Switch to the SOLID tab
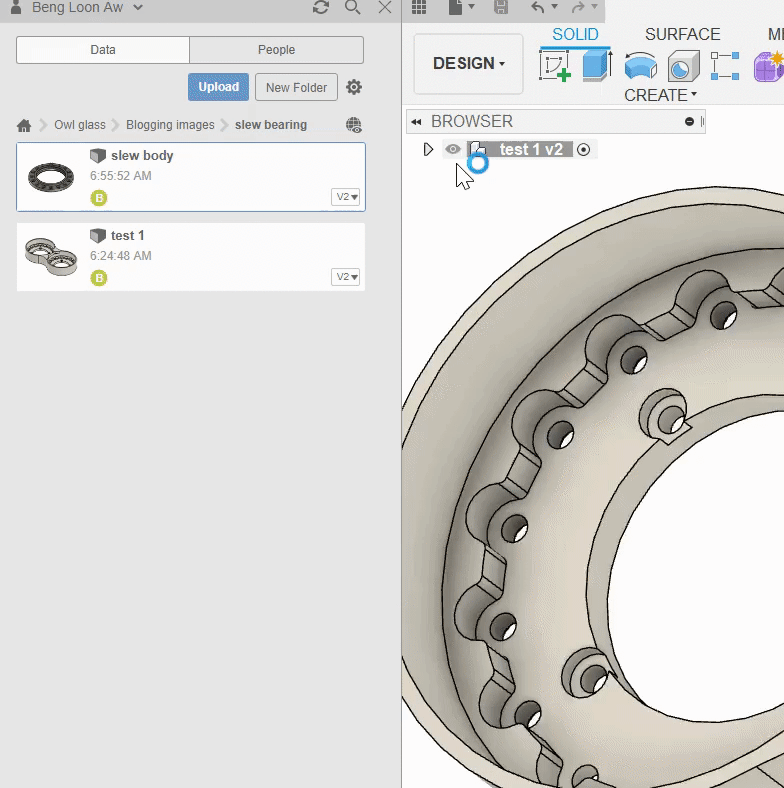The width and height of the screenshot is (784, 788). 575,34
